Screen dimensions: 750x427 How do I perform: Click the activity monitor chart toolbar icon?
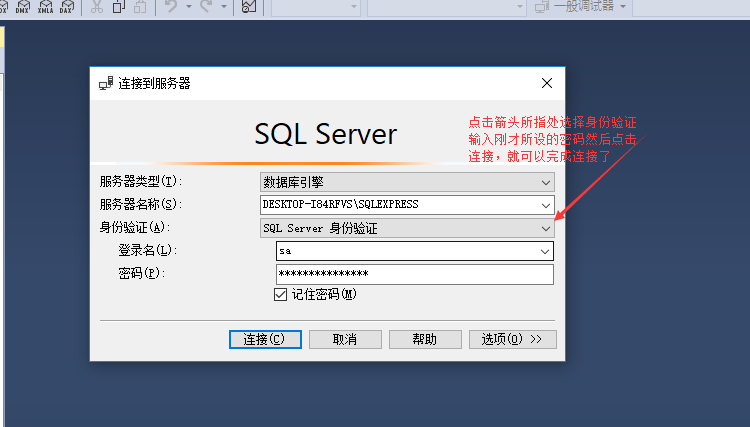(x=249, y=6)
